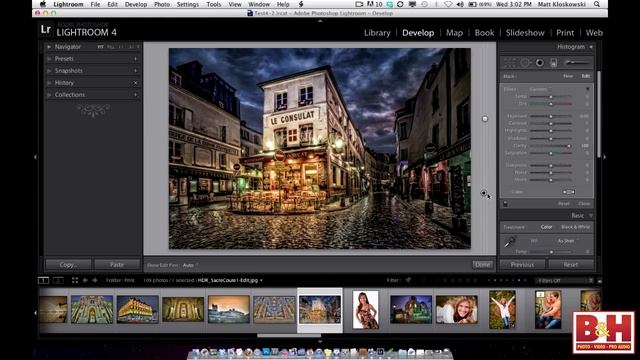
Task: Open the Develop menu in menu bar
Action: (x=136, y=4)
